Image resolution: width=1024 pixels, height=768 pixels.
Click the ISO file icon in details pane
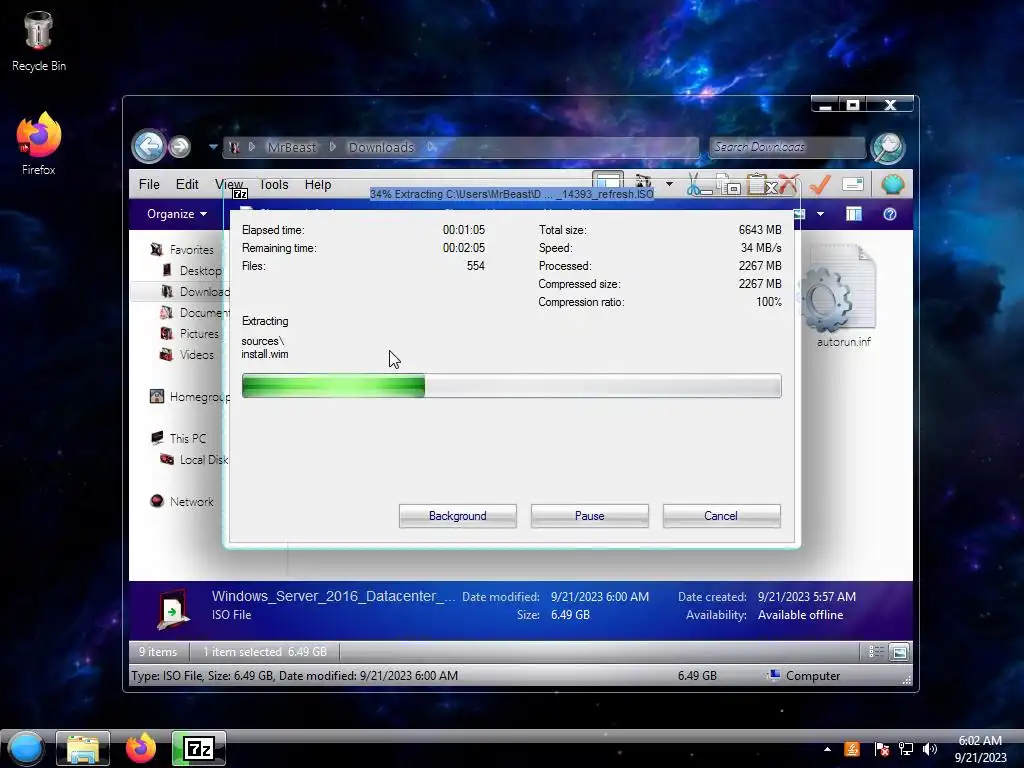pos(173,609)
